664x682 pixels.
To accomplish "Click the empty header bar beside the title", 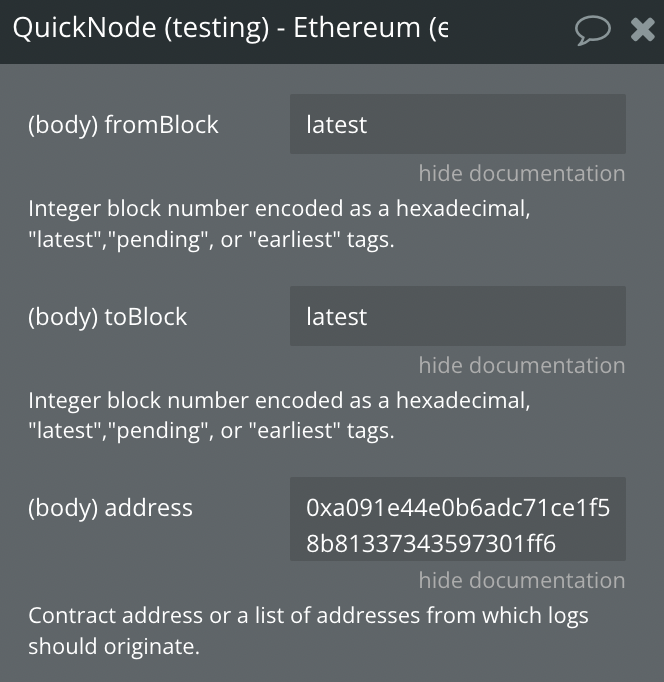I will tap(511, 30).
